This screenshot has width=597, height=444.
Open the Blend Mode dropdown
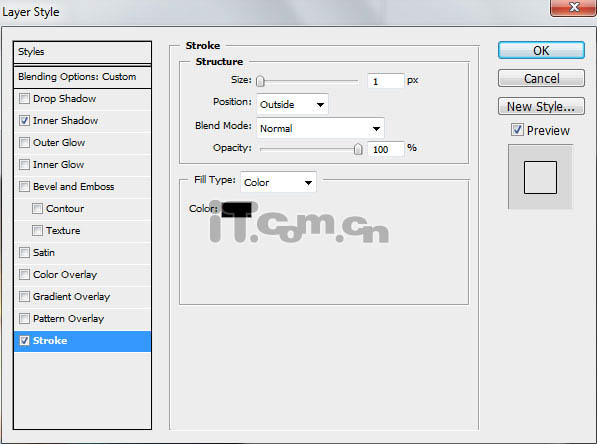320,128
